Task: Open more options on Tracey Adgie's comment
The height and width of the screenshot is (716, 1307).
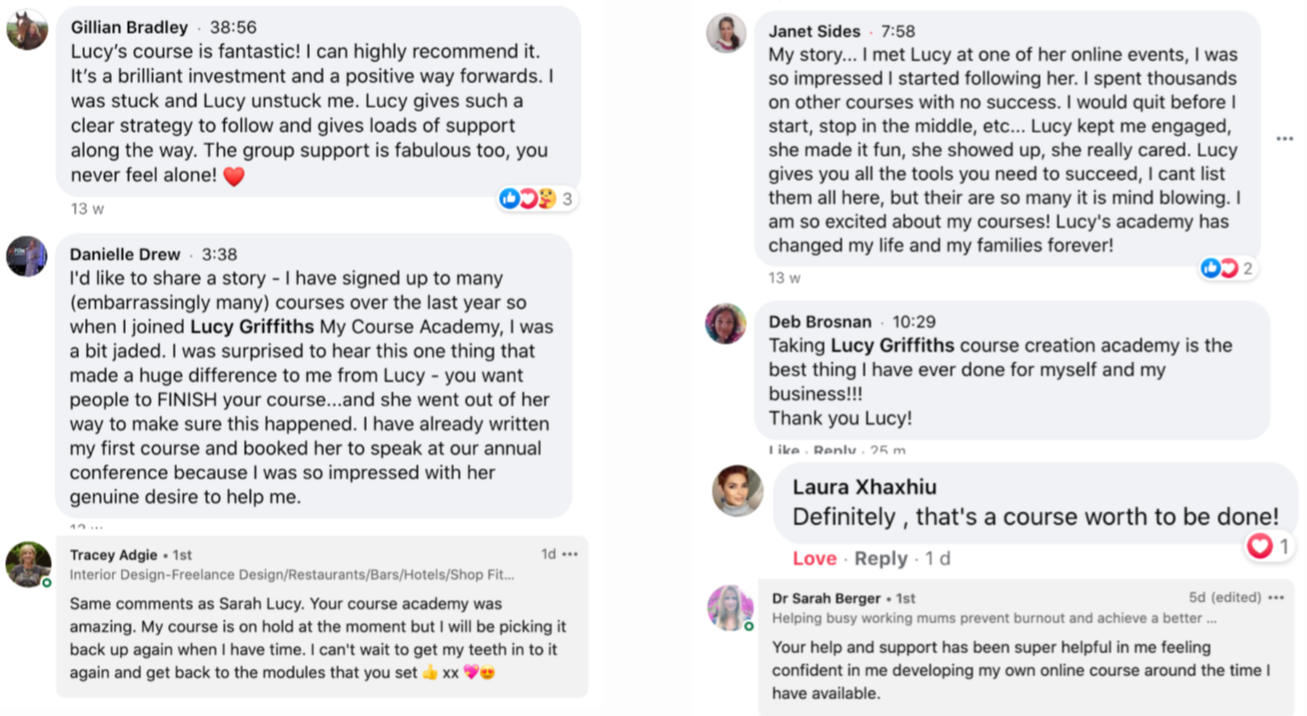Action: coord(570,554)
